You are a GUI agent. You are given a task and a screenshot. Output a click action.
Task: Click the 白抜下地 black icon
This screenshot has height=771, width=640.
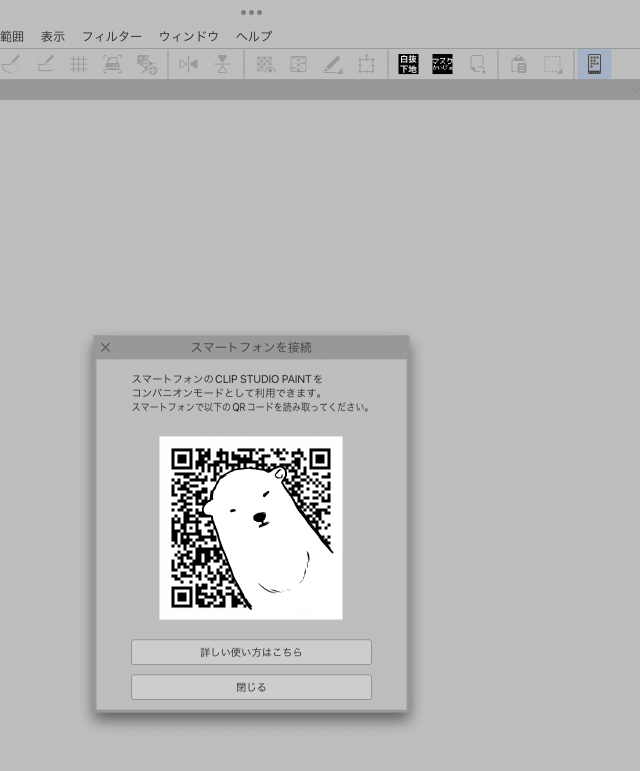pyautogui.click(x=408, y=64)
